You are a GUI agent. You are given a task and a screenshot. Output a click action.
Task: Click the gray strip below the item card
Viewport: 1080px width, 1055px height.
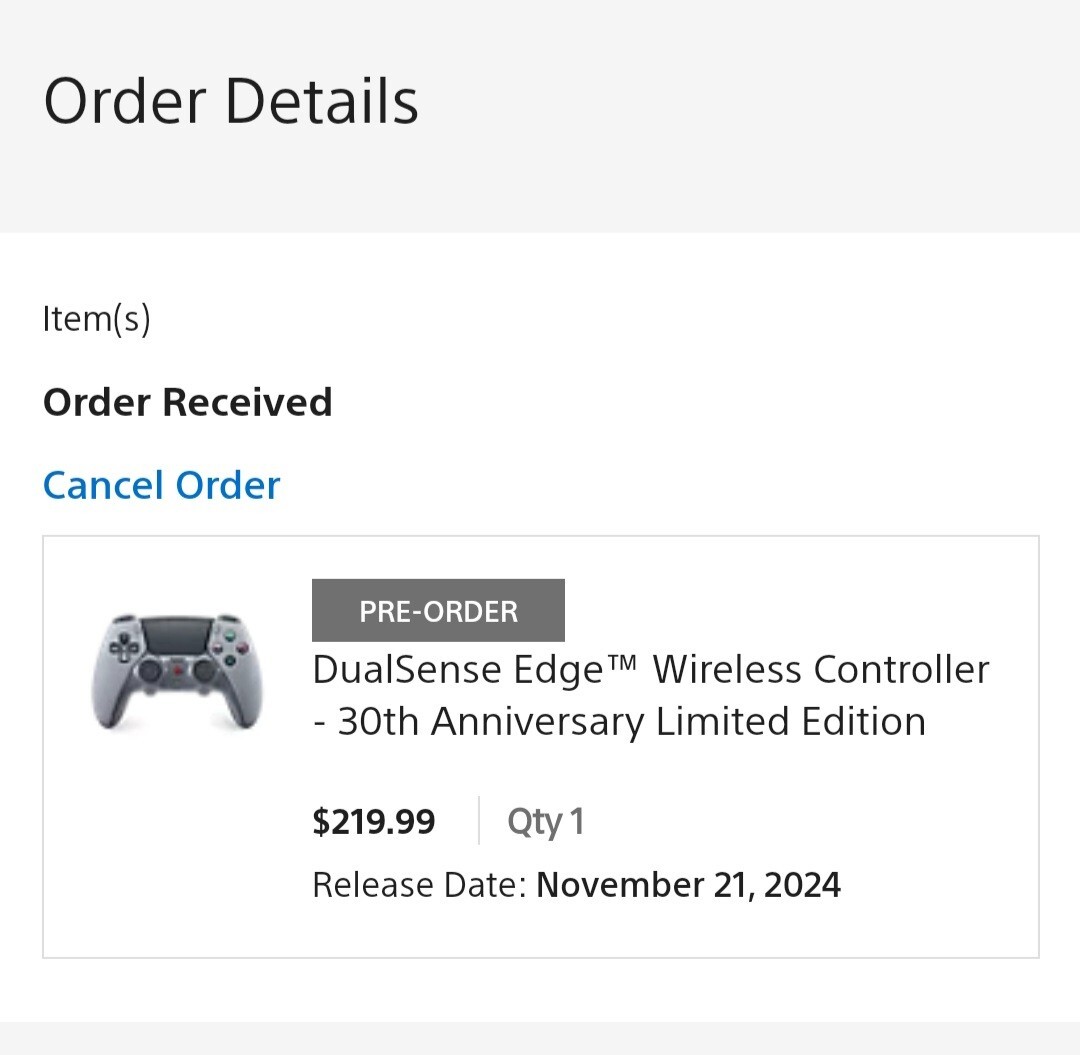[x=540, y=1038]
